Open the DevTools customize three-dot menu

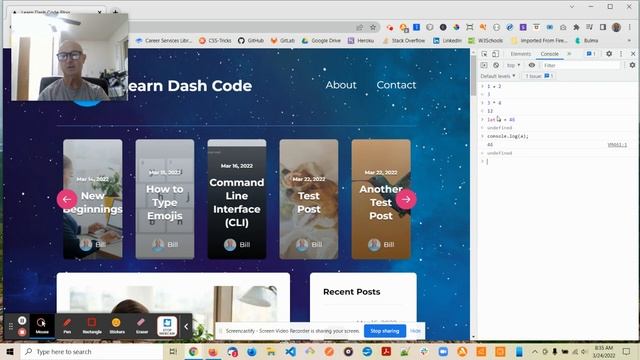pos(621,53)
